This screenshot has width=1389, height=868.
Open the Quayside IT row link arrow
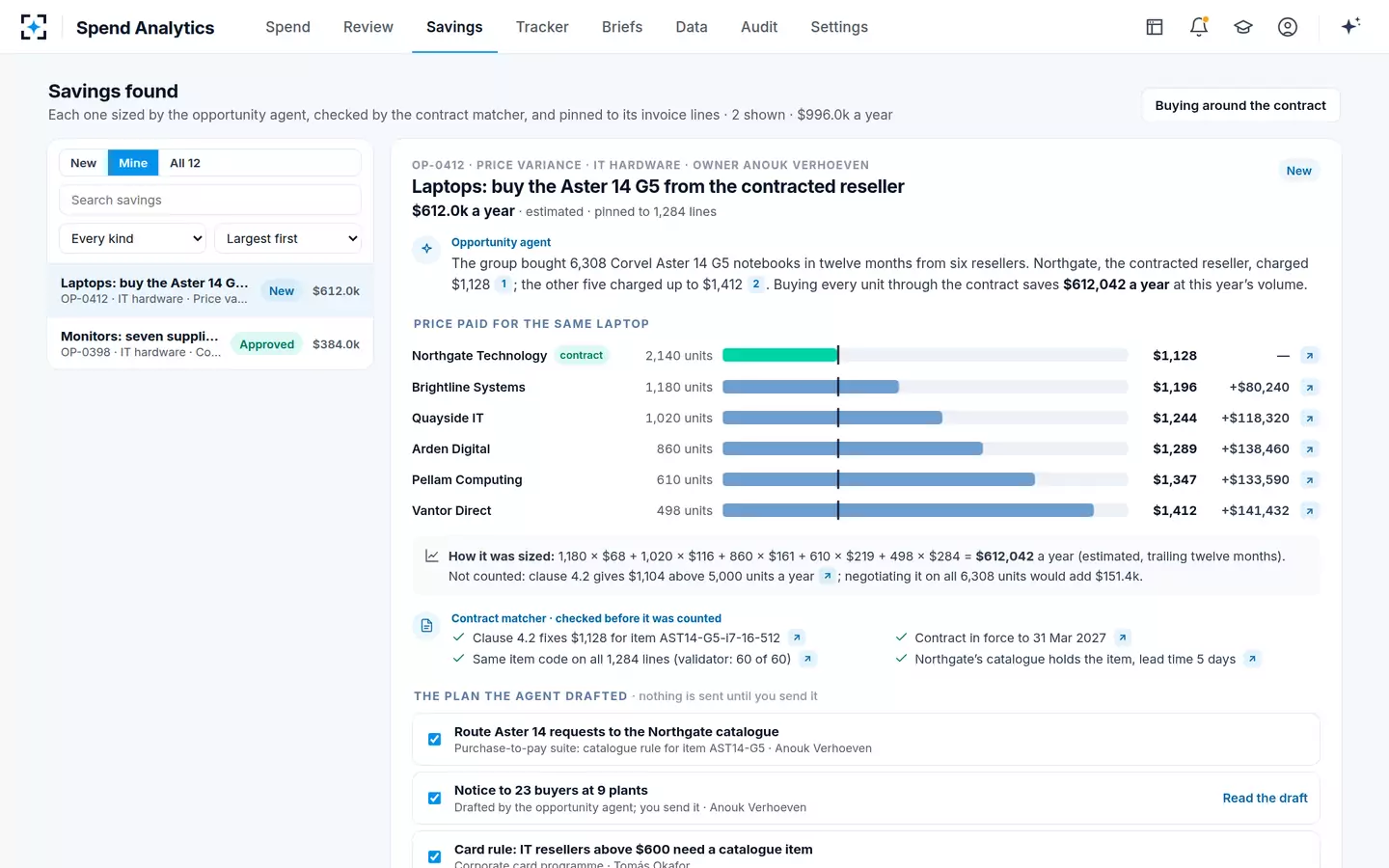point(1310,419)
